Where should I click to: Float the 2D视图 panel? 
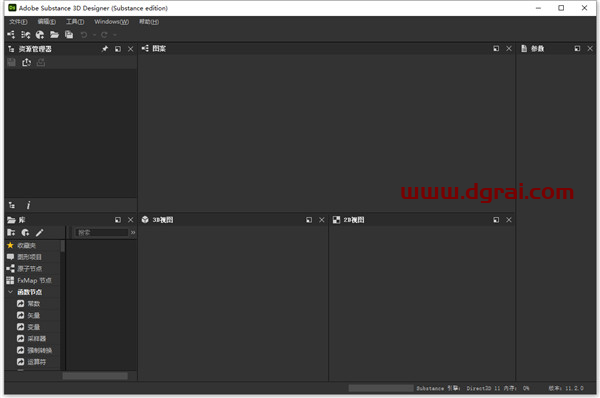[x=496, y=220]
